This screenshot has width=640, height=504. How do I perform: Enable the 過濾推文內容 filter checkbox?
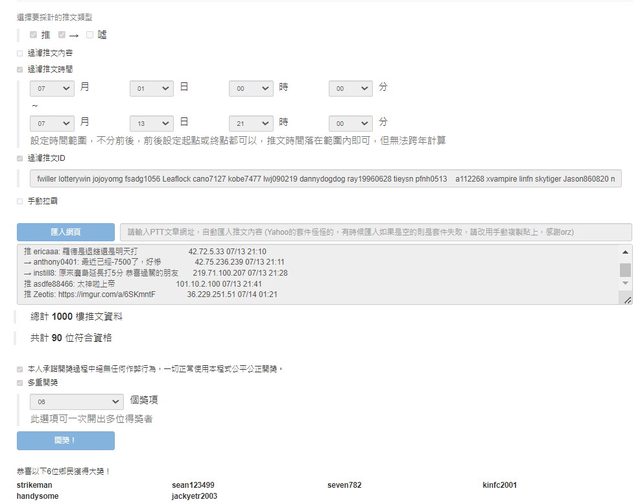pyautogui.click(x=19, y=53)
